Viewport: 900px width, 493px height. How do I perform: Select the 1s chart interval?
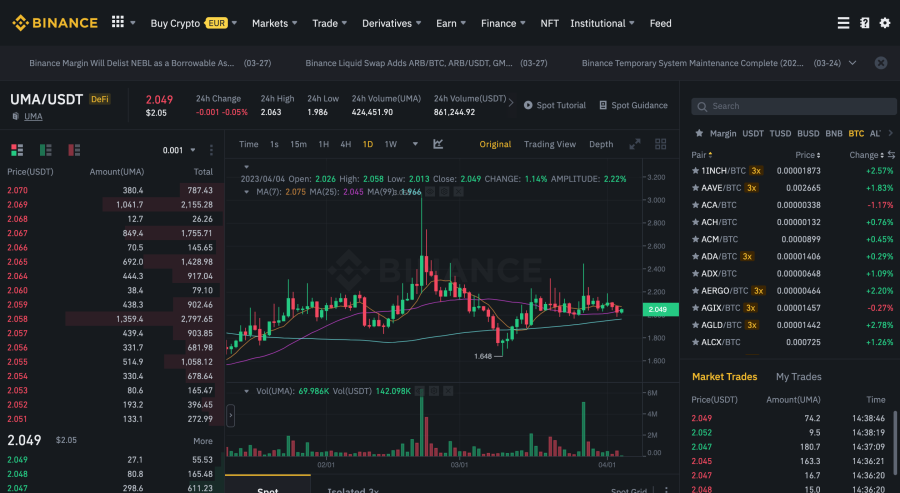coord(274,144)
